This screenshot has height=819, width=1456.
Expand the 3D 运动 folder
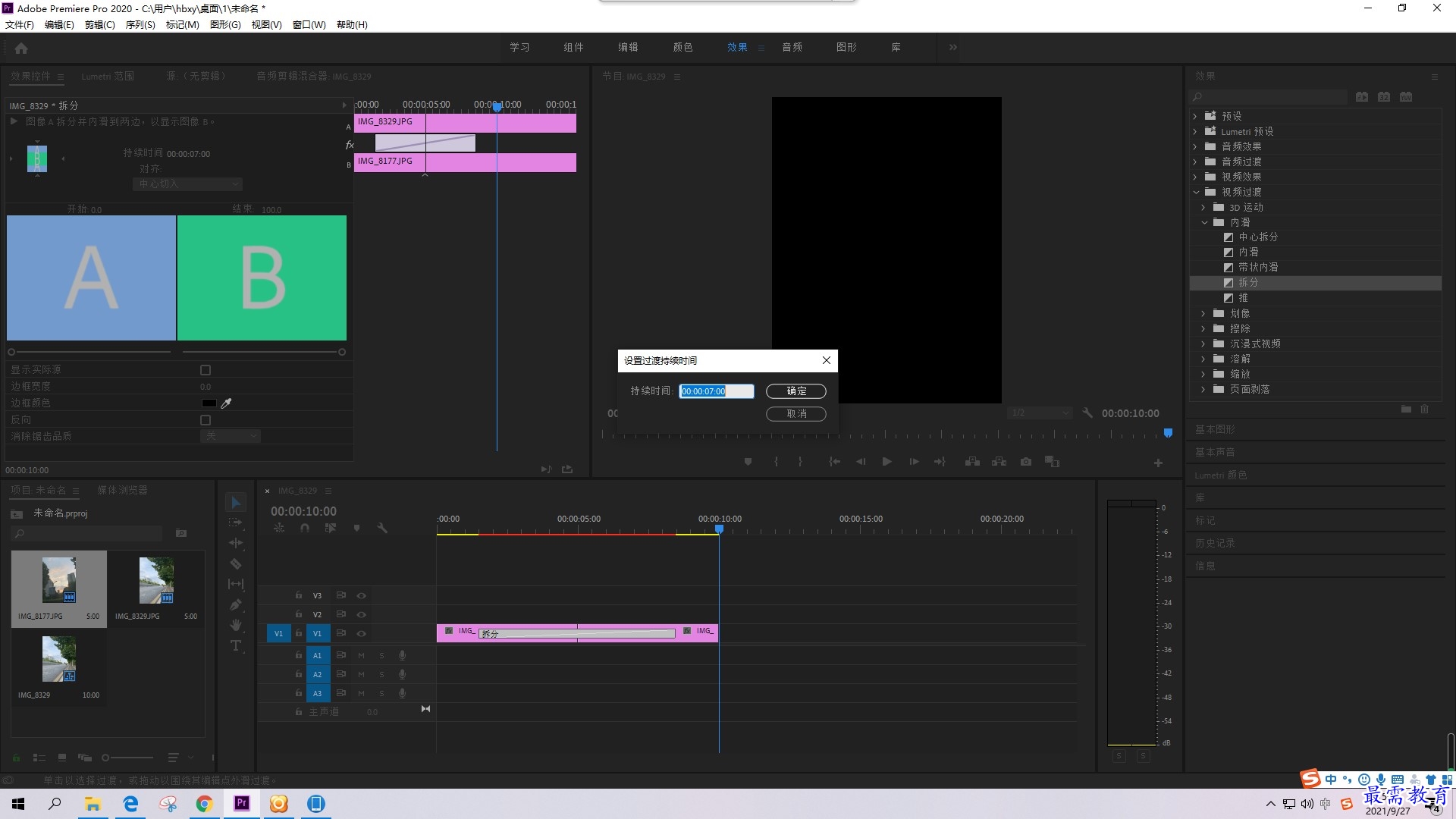(1203, 207)
